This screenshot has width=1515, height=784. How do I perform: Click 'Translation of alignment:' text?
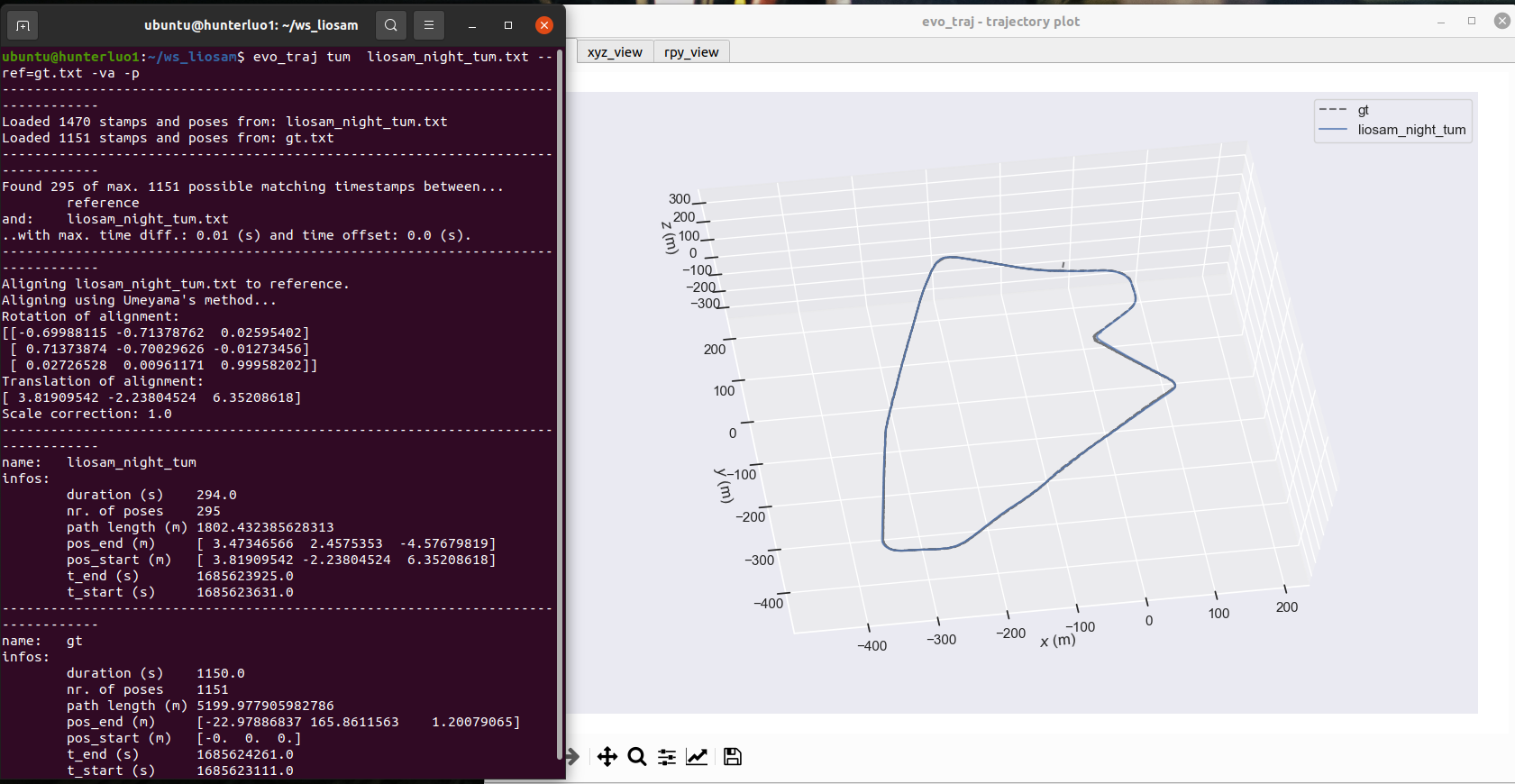[103, 381]
